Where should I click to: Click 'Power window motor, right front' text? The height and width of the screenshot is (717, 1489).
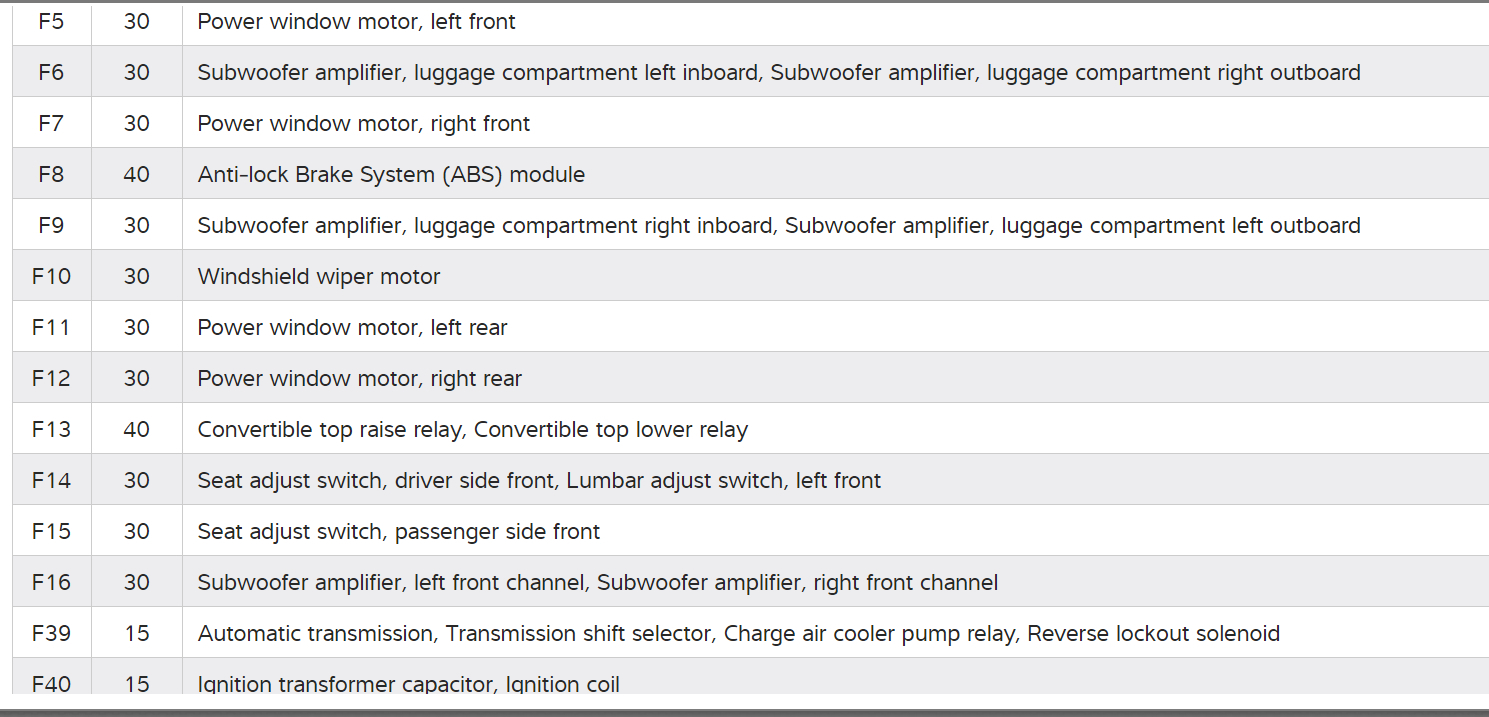click(363, 123)
